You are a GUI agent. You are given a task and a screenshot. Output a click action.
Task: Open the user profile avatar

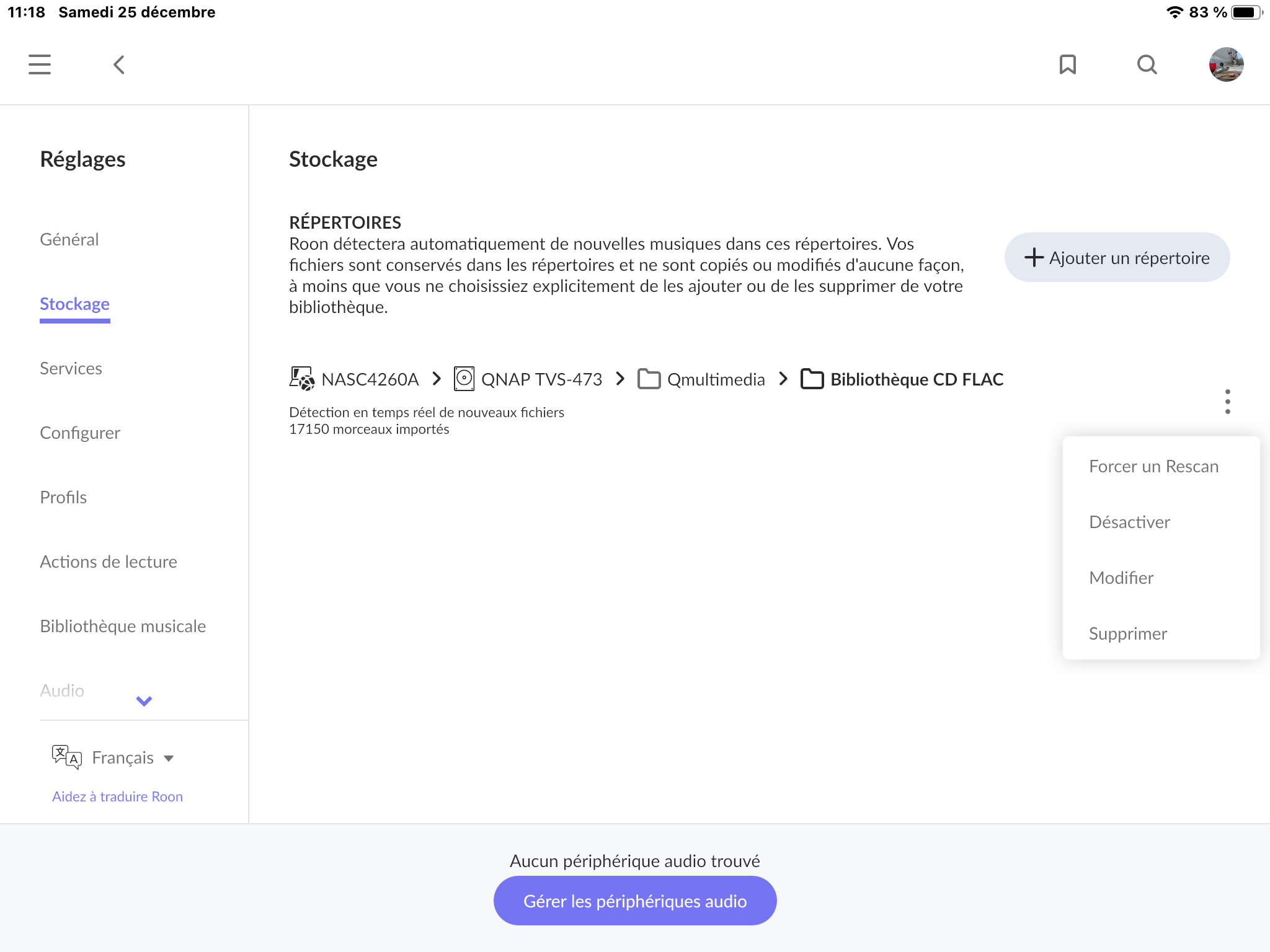click(x=1226, y=64)
